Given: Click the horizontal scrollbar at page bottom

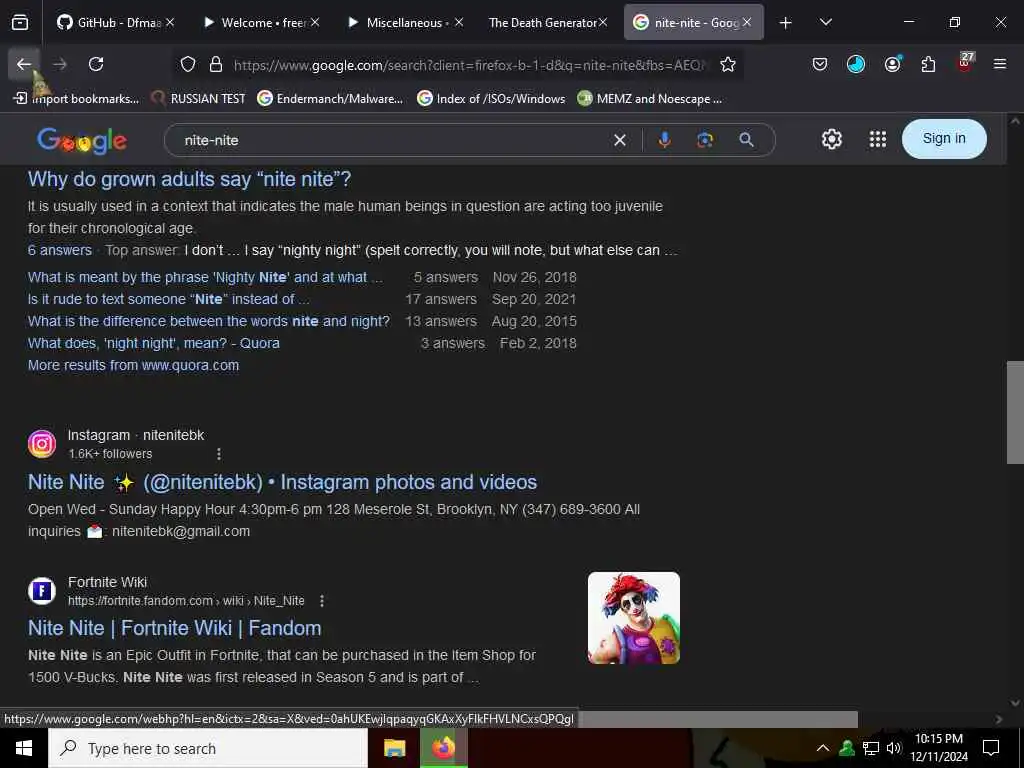Looking at the screenshot, I should click(716, 719).
